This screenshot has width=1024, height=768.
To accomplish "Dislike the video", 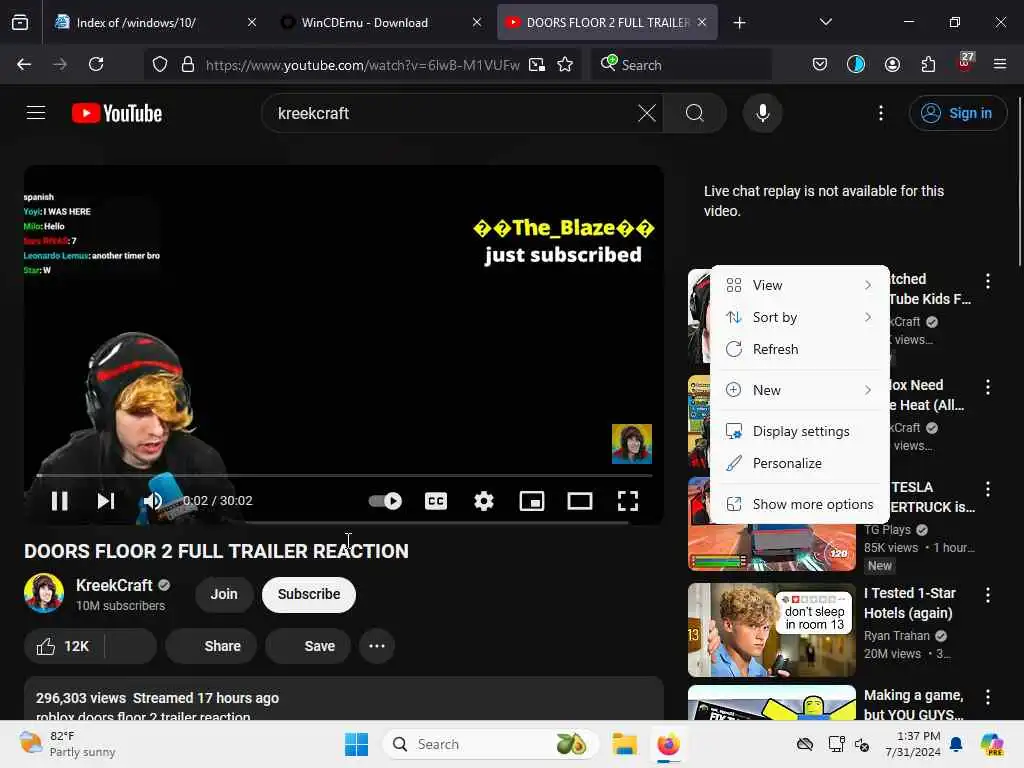I will (131, 646).
